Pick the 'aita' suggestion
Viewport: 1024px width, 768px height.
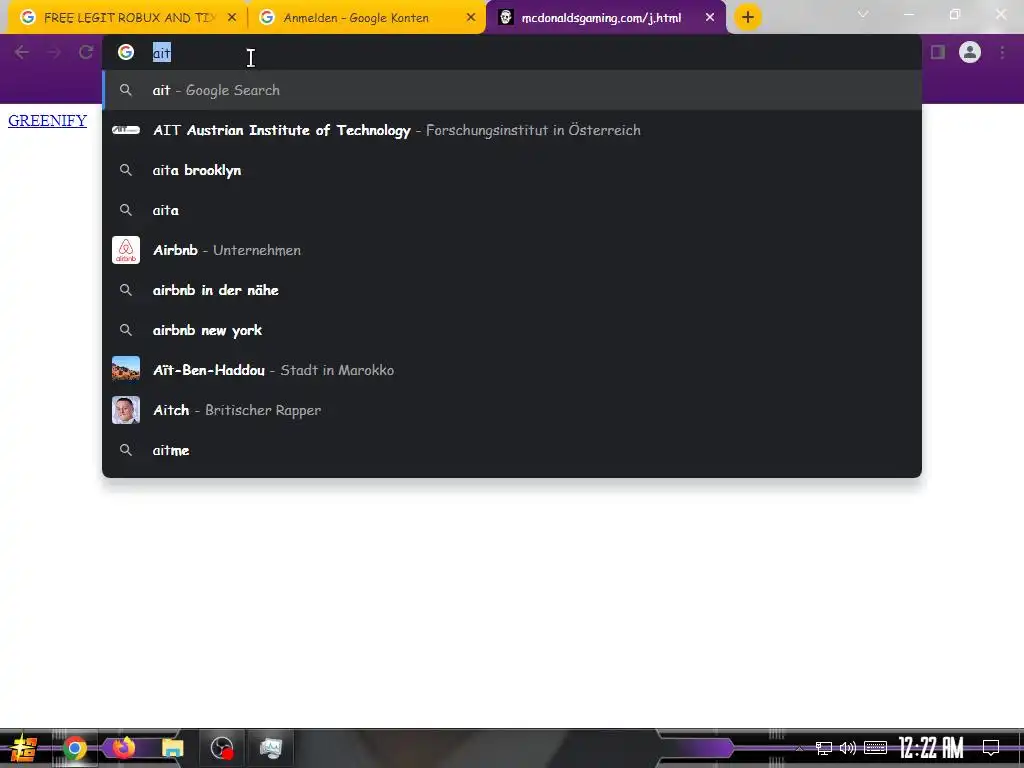click(x=512, y=210)
